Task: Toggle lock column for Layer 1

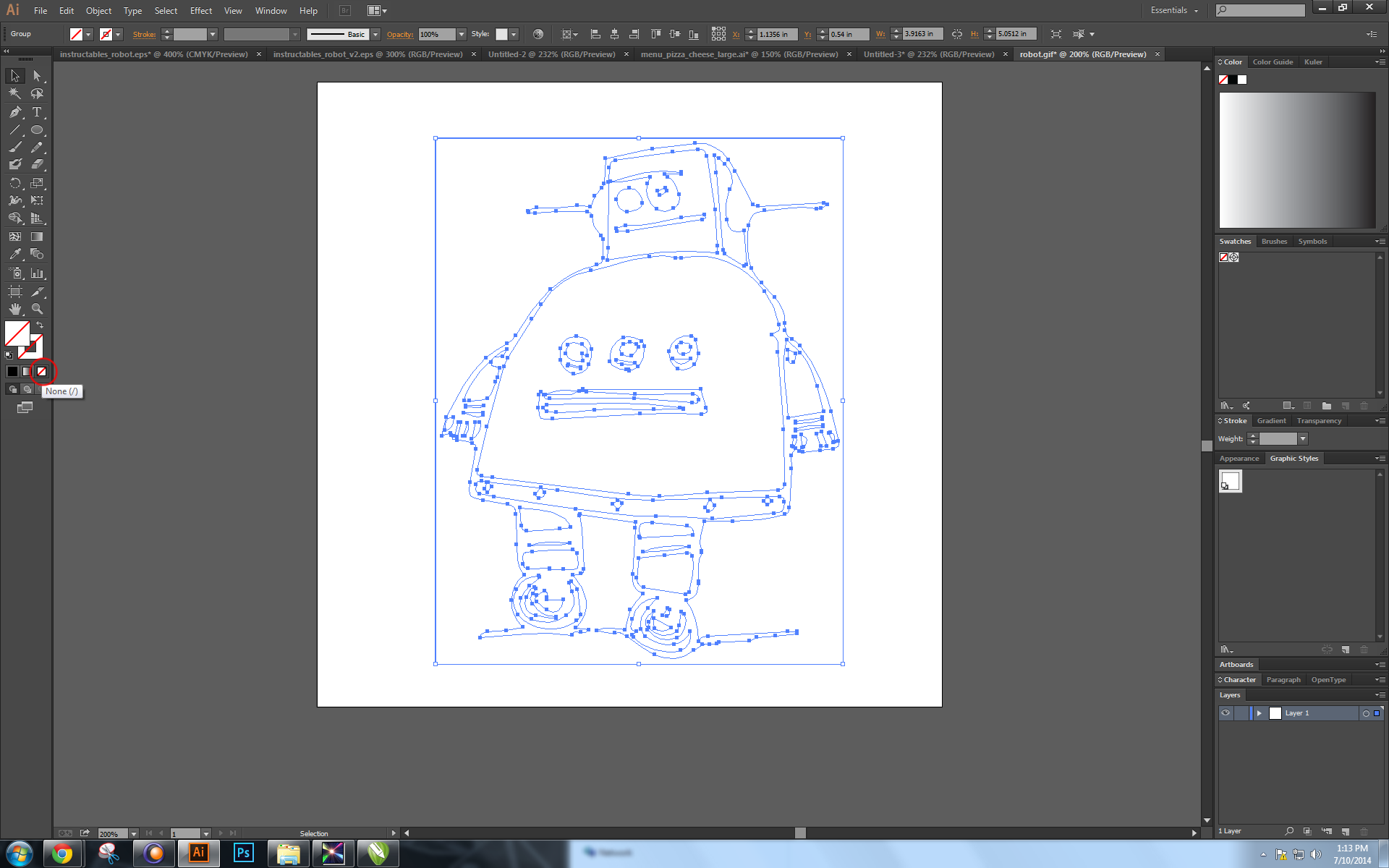Action: (1241, 713)
